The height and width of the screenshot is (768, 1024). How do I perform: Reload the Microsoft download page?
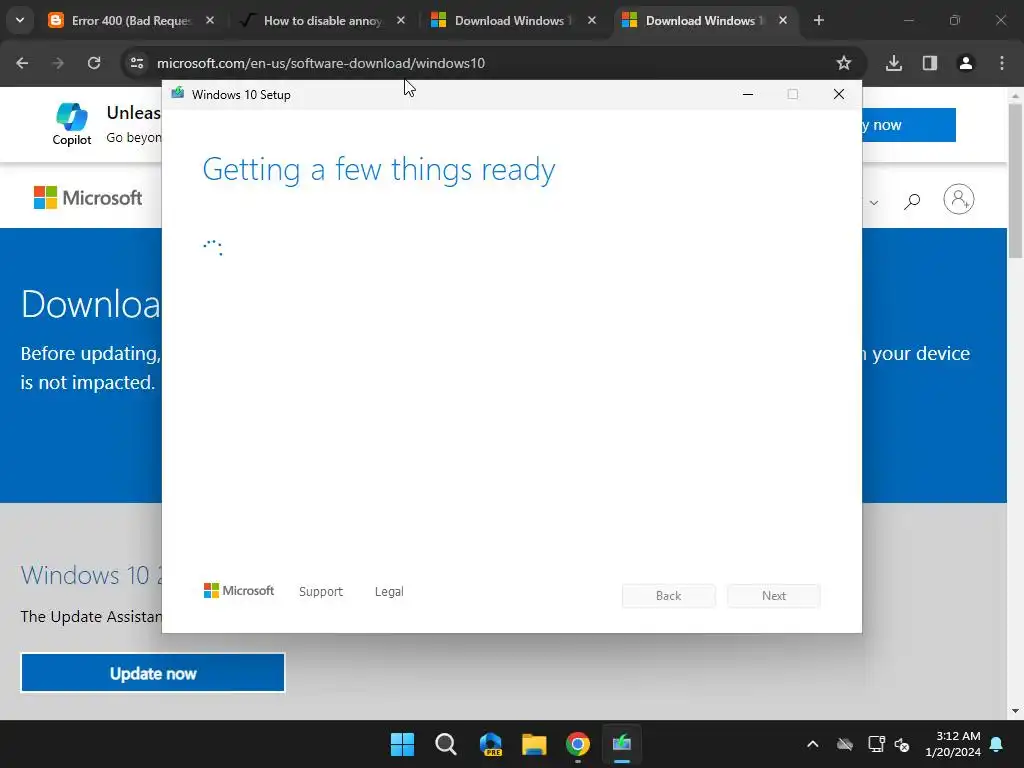(x=94, y=63)
